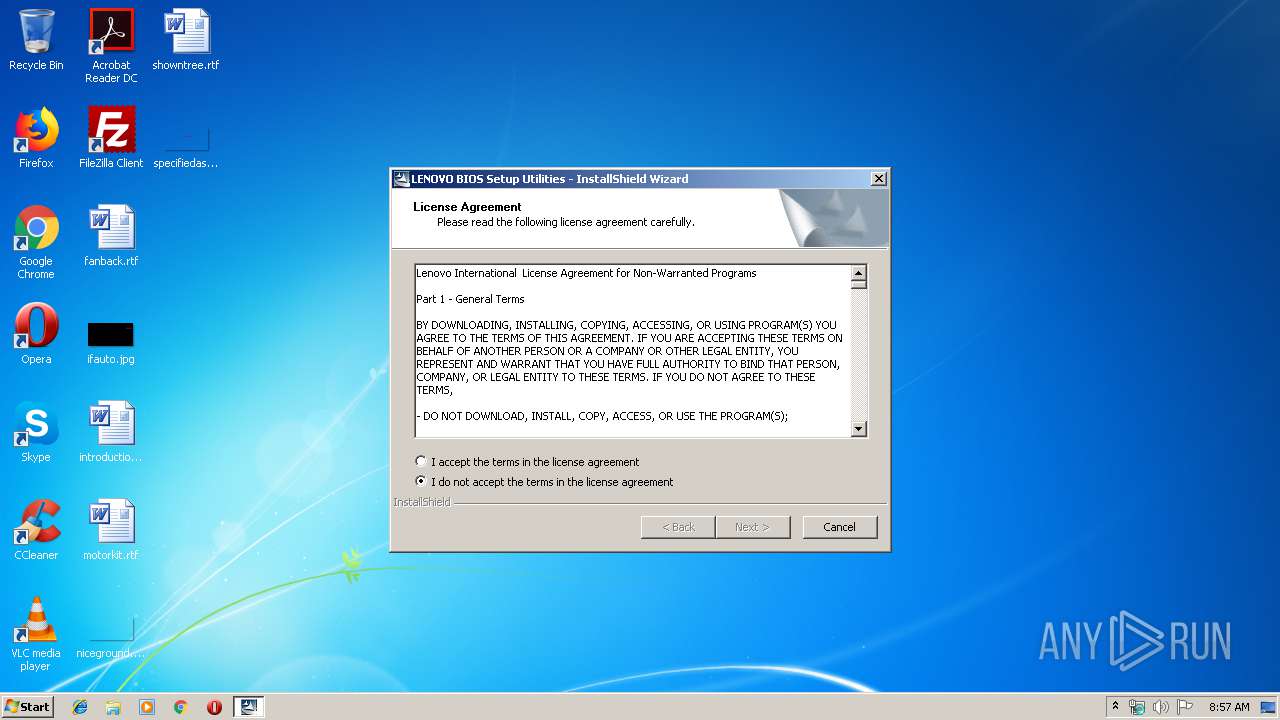Click the 'Part 1 - General Terms' line
Viewport: 1280px width, 720px height.
pyautogui.click(x=470, y=299)
